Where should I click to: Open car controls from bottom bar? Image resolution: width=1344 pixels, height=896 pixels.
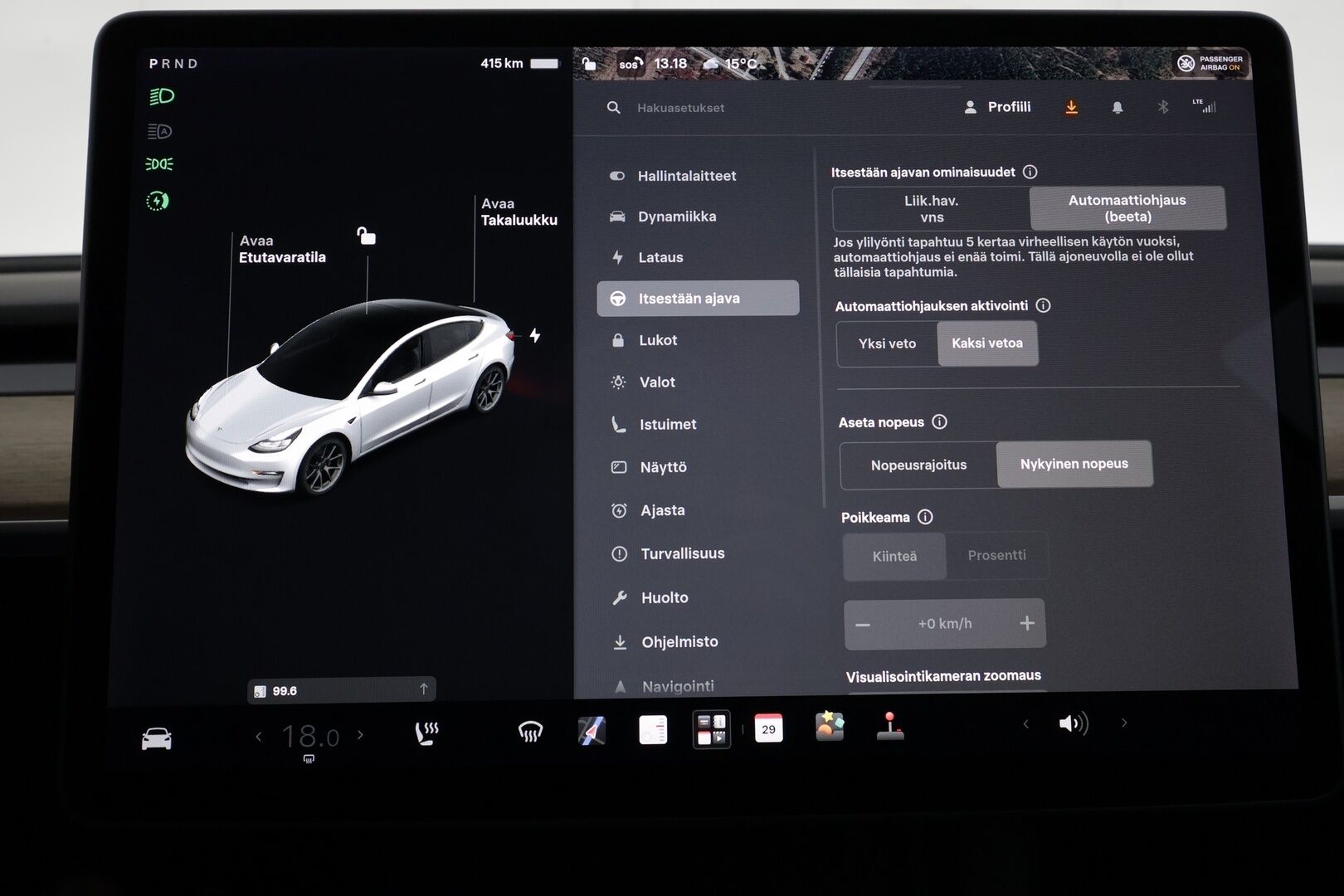[x=157, y=738]
